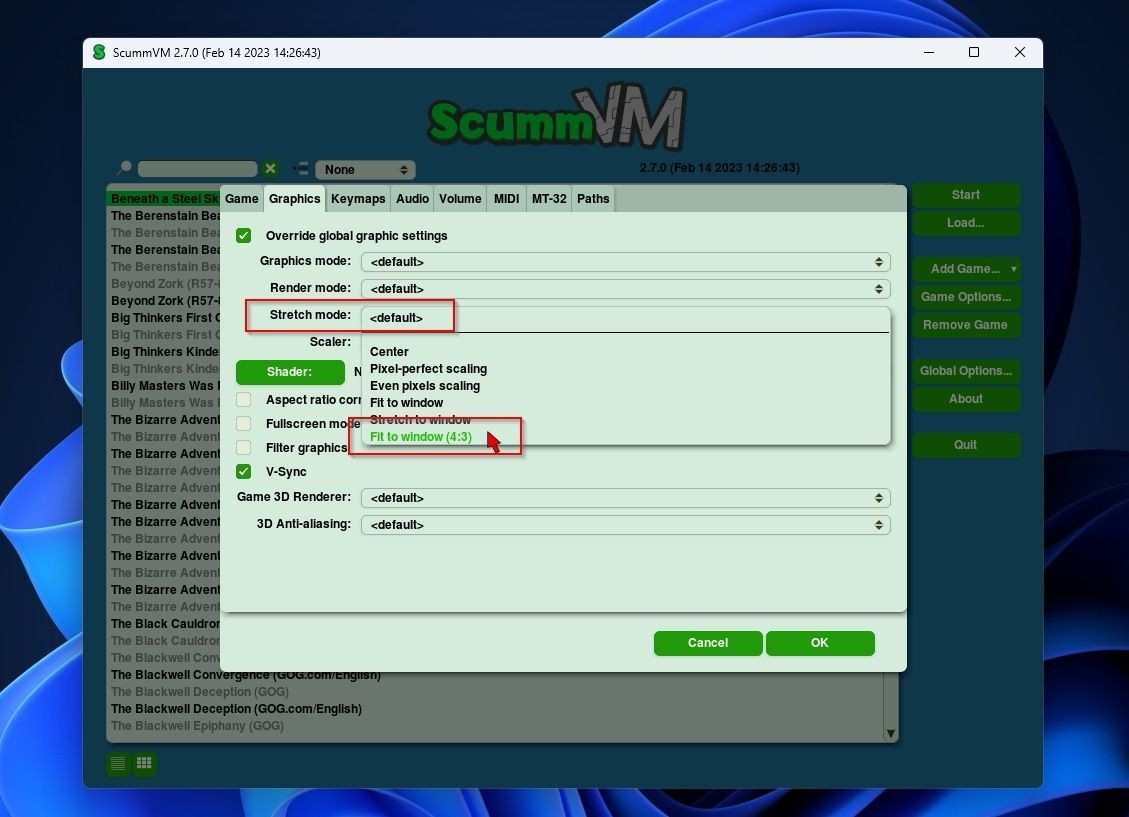Switch to list view icon
Screen dimensions: 1129x817
coord(118,763)
